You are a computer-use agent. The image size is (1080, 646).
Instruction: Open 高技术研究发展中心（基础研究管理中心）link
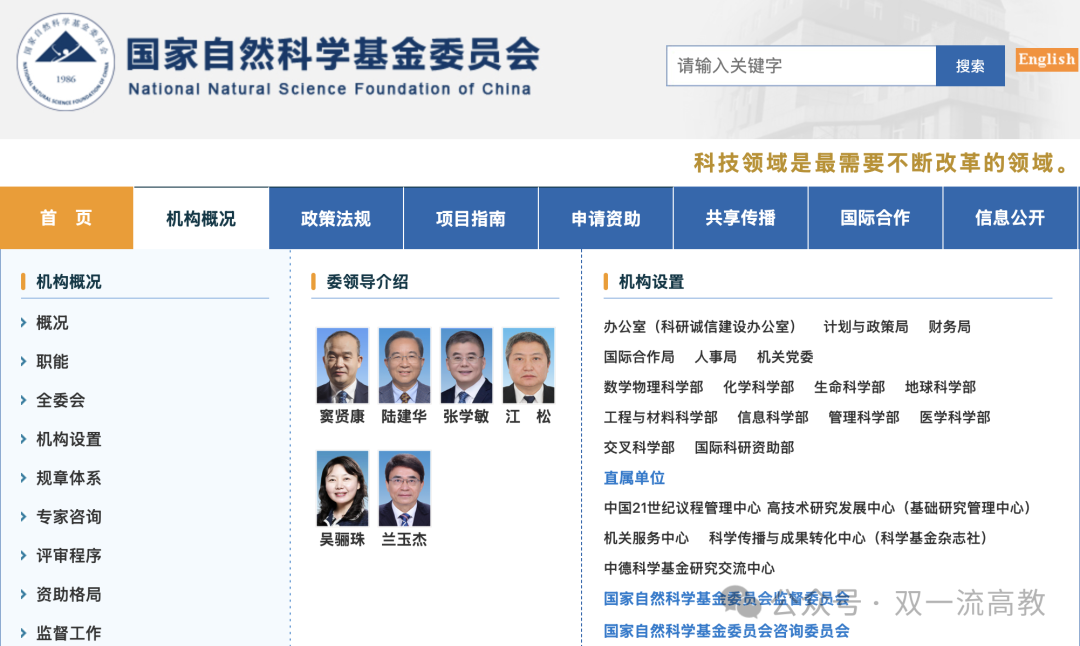coord(900,508)
